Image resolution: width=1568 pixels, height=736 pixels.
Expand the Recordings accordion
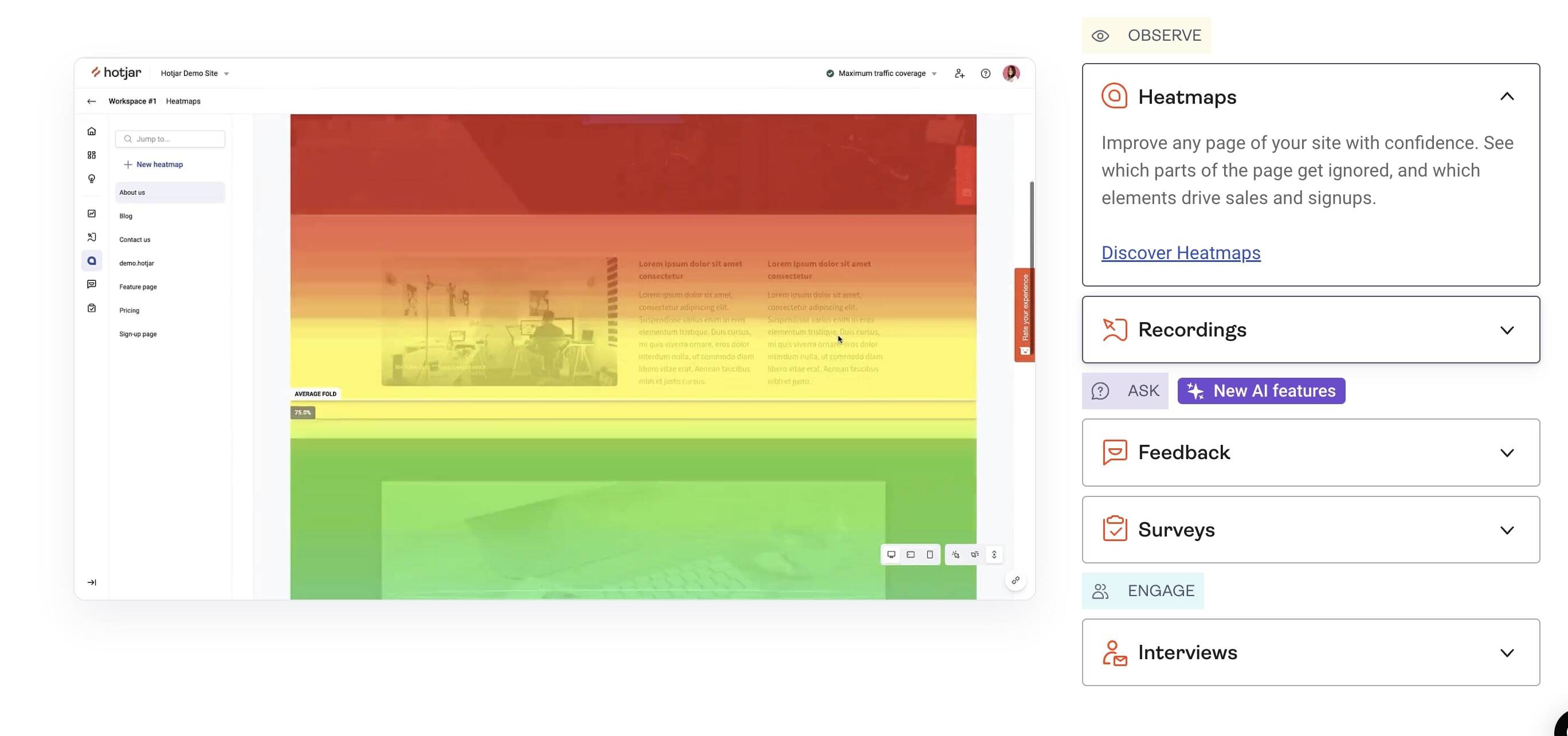(1507, 330)
